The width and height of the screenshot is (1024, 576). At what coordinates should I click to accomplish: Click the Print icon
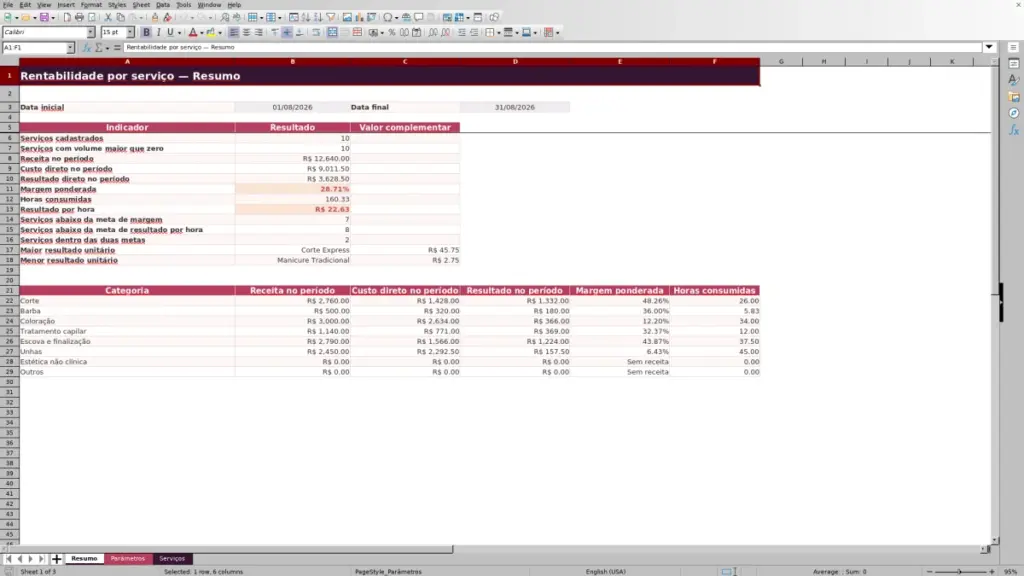coord(79,18)
